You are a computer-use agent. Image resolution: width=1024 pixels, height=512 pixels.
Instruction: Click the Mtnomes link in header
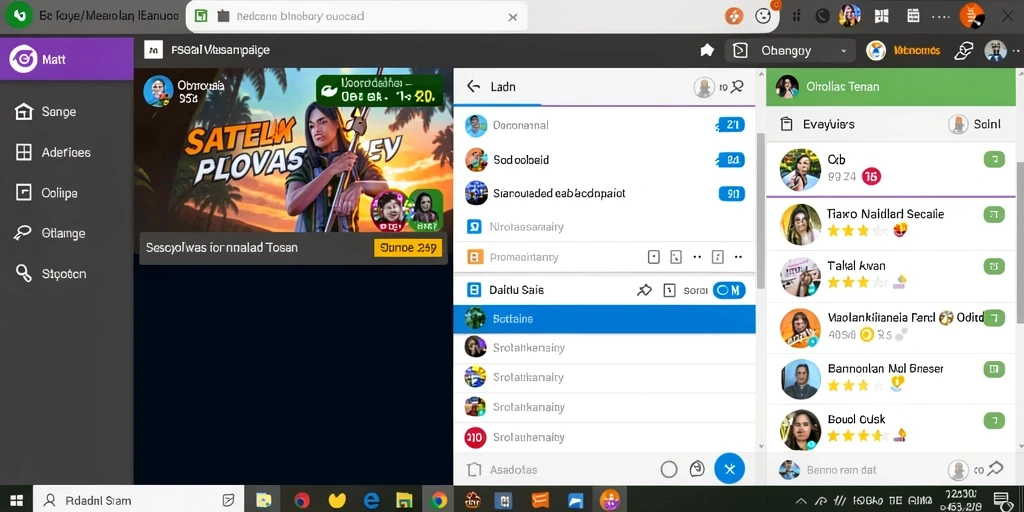(917, 50)
